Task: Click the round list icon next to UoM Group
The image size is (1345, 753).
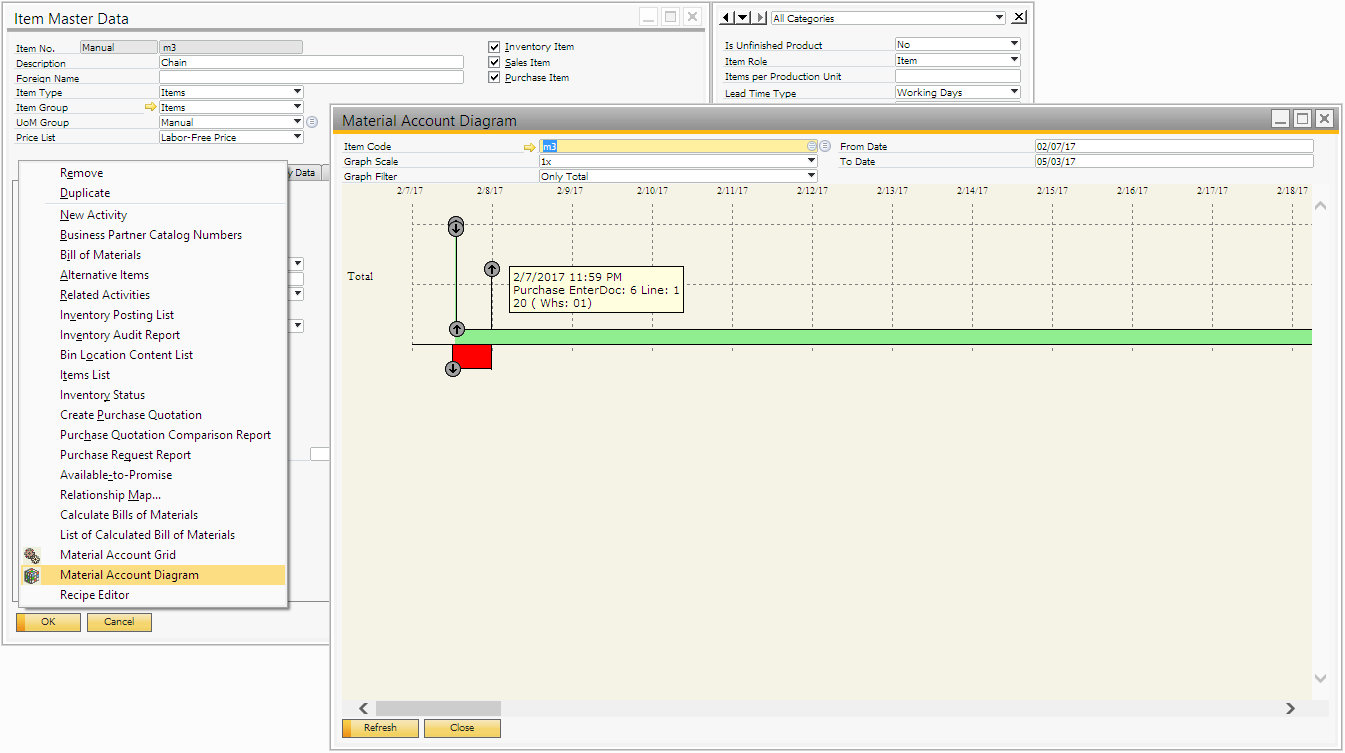Action: click(x=312, y=122)
